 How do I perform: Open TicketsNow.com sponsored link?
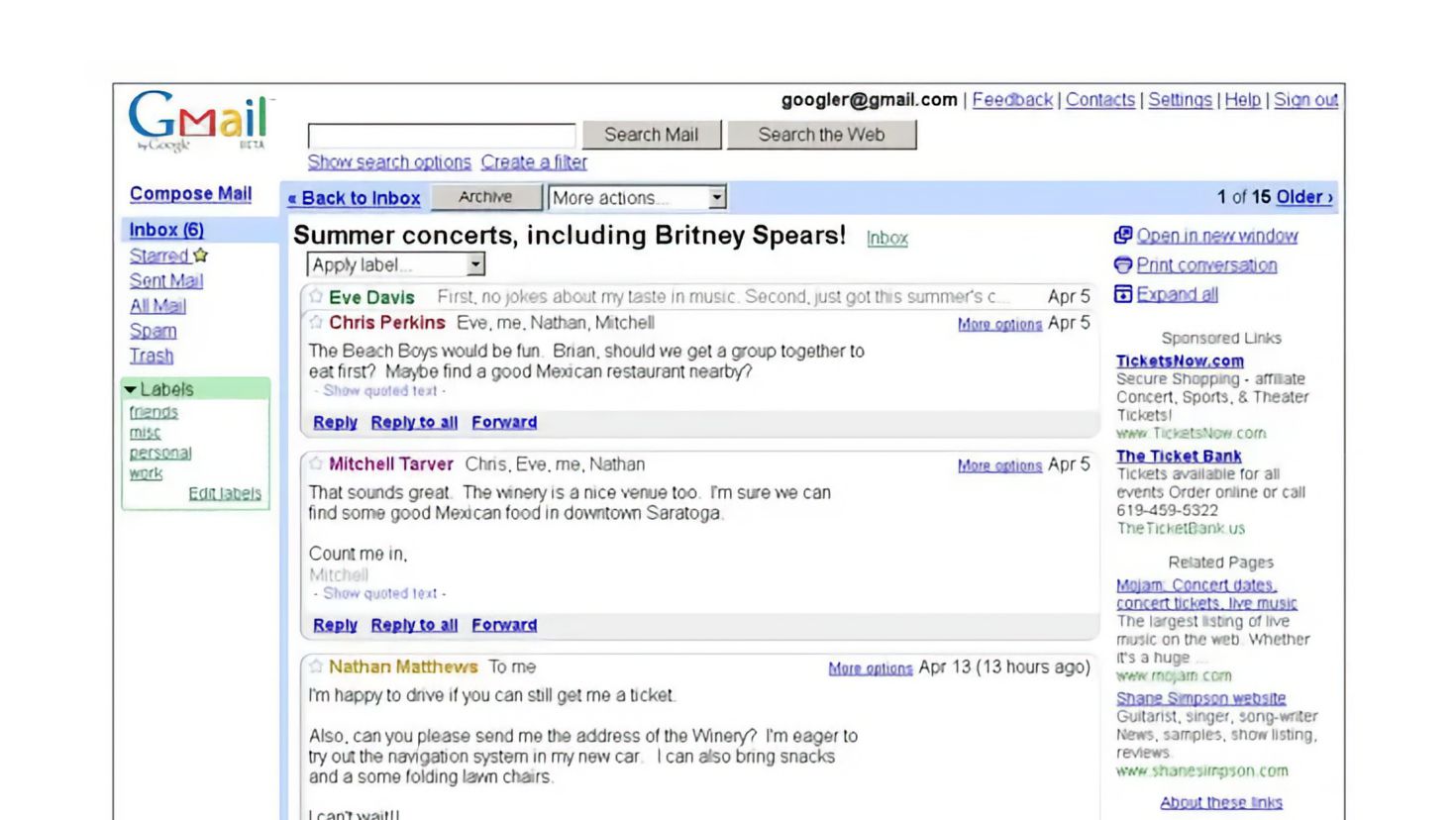pos(1180,361)
